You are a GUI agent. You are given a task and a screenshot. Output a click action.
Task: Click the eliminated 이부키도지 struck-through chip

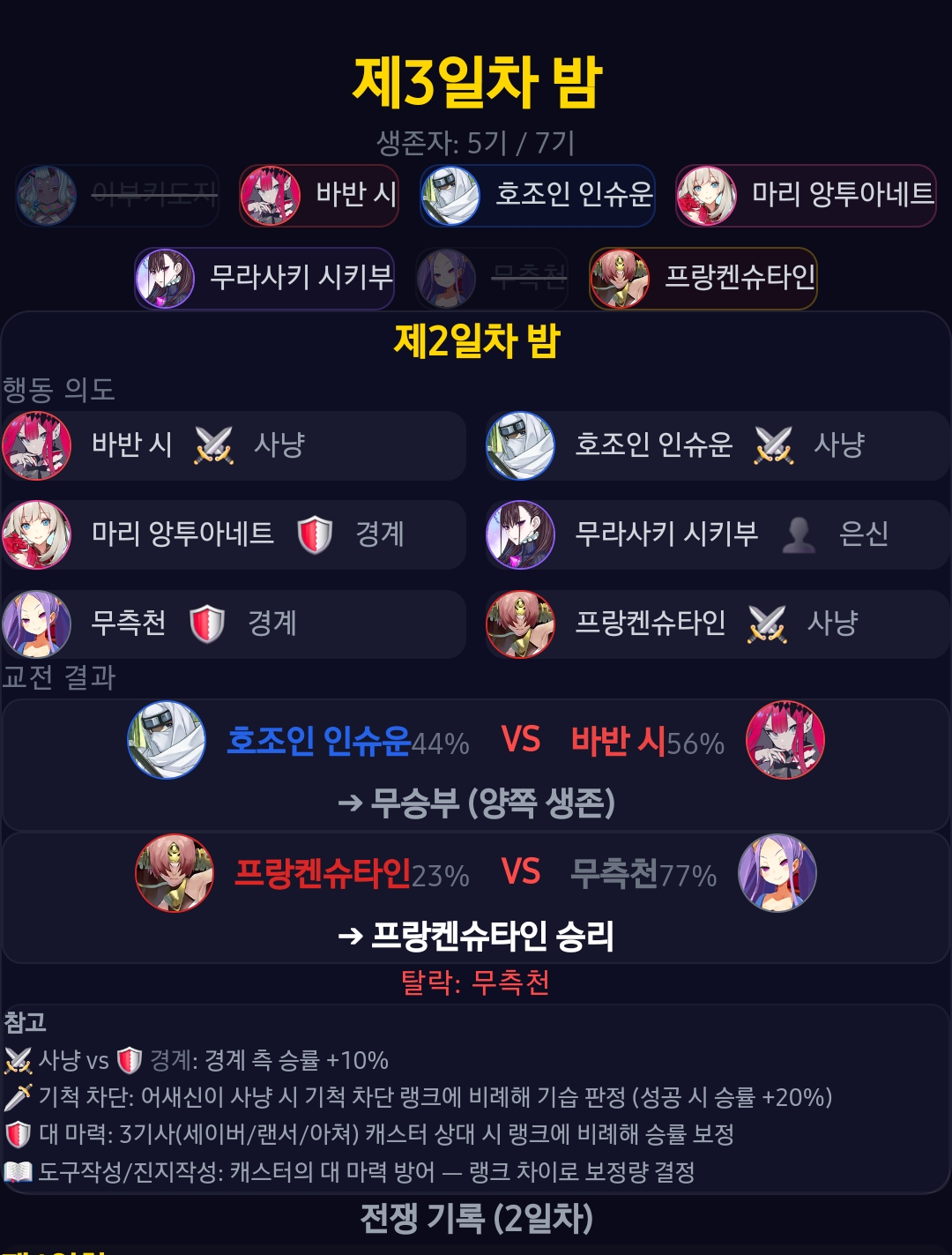point(117,195)
